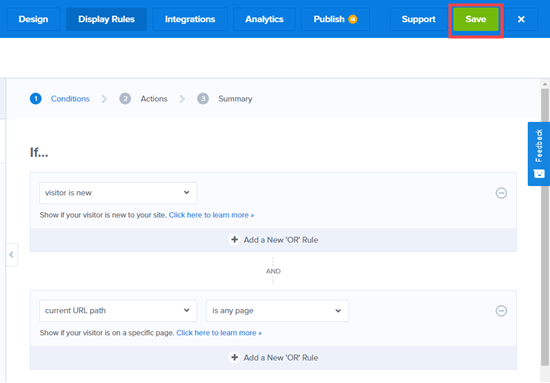Switch to the Display Rules tab
Image resolution: width=550 pixels, height=383 pixels.
(106, 19)
